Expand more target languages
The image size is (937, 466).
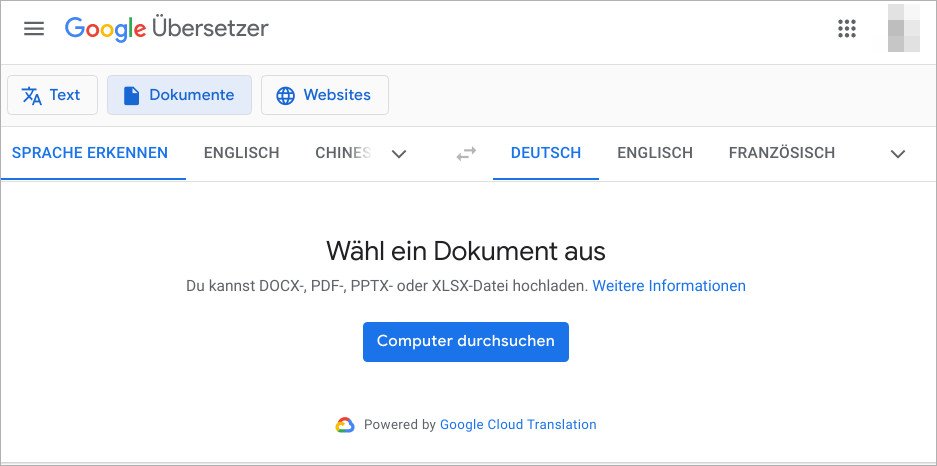click(898, 154)
